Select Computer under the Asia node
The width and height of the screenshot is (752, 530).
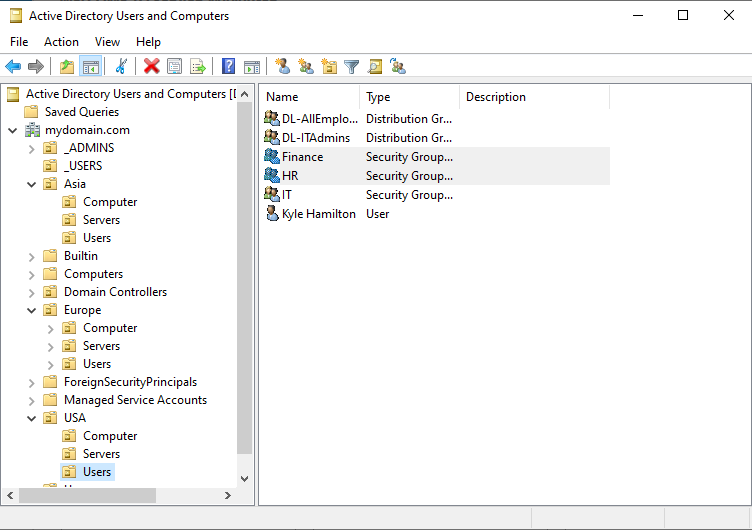point(110,202)
